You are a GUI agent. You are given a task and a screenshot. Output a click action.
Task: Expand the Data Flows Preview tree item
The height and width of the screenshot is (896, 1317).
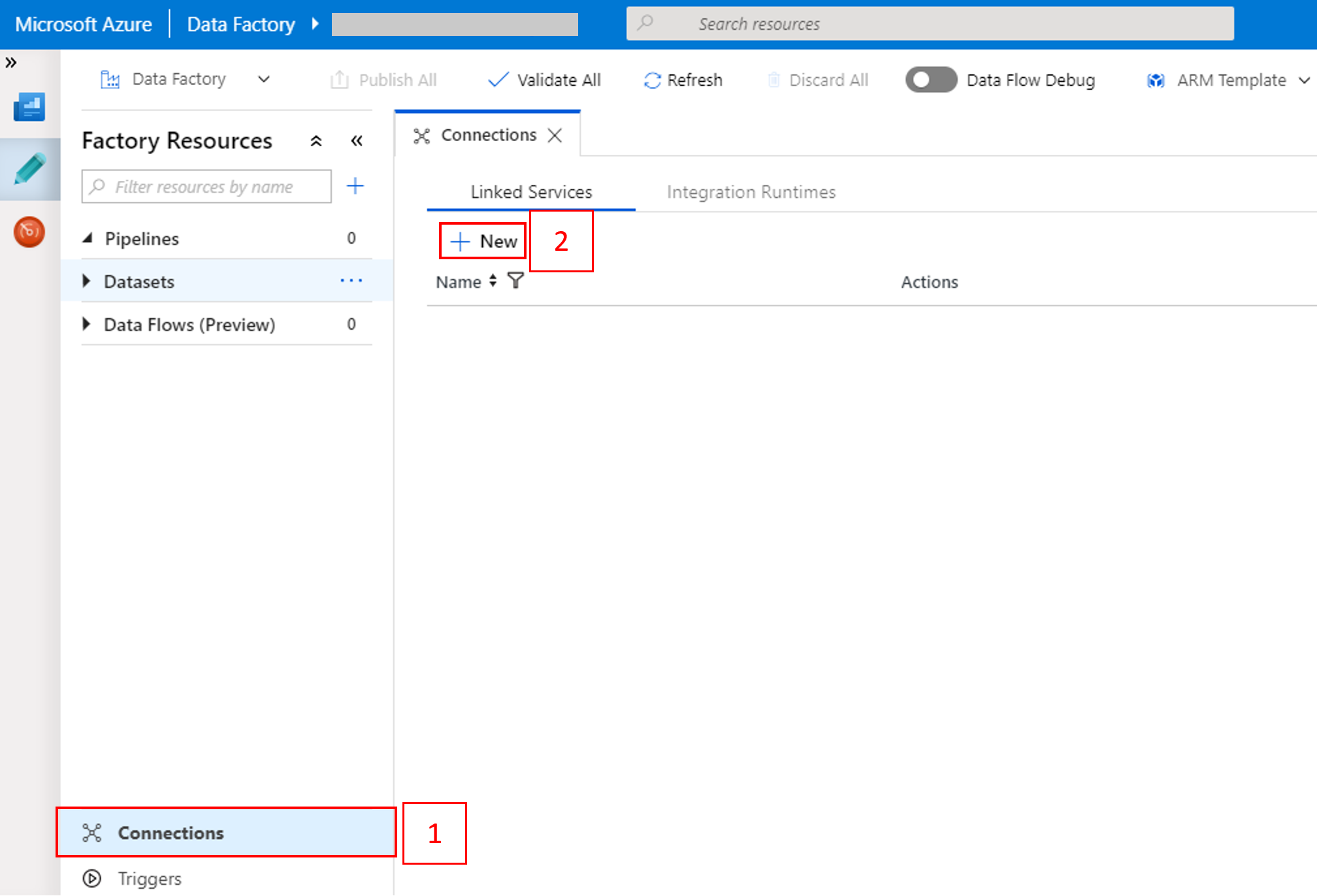pyautogui.click(x=87, y=325)
